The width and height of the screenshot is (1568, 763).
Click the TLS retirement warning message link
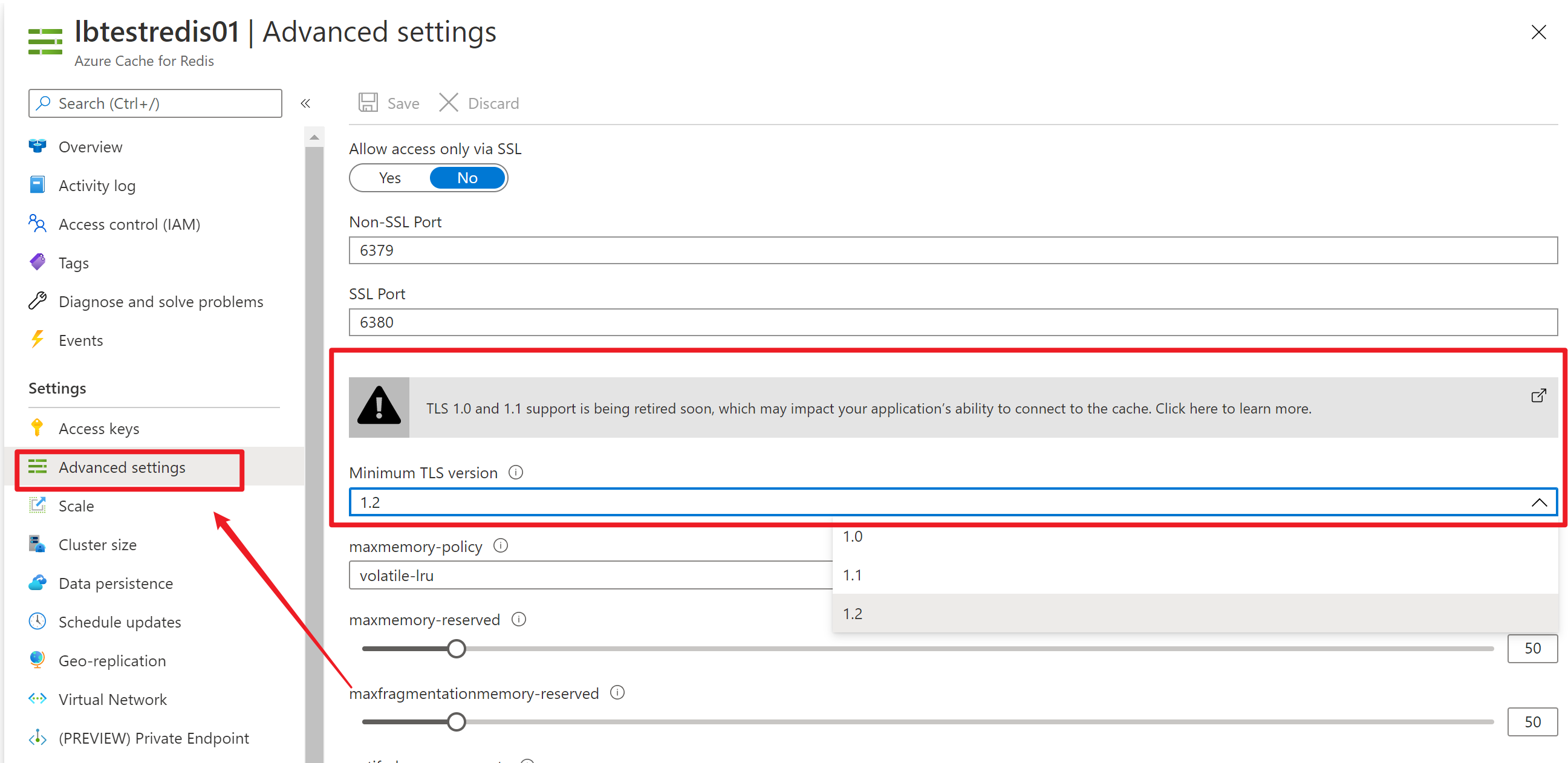click(868, 408)
